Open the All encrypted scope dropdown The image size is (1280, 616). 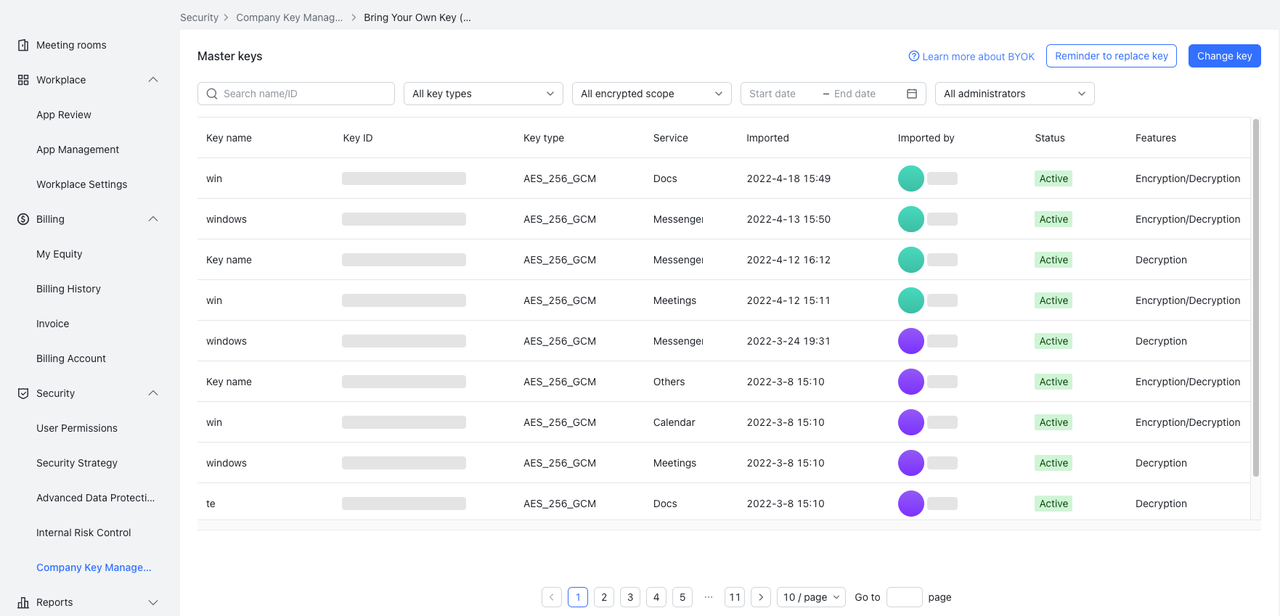click(x=651, y=92)
